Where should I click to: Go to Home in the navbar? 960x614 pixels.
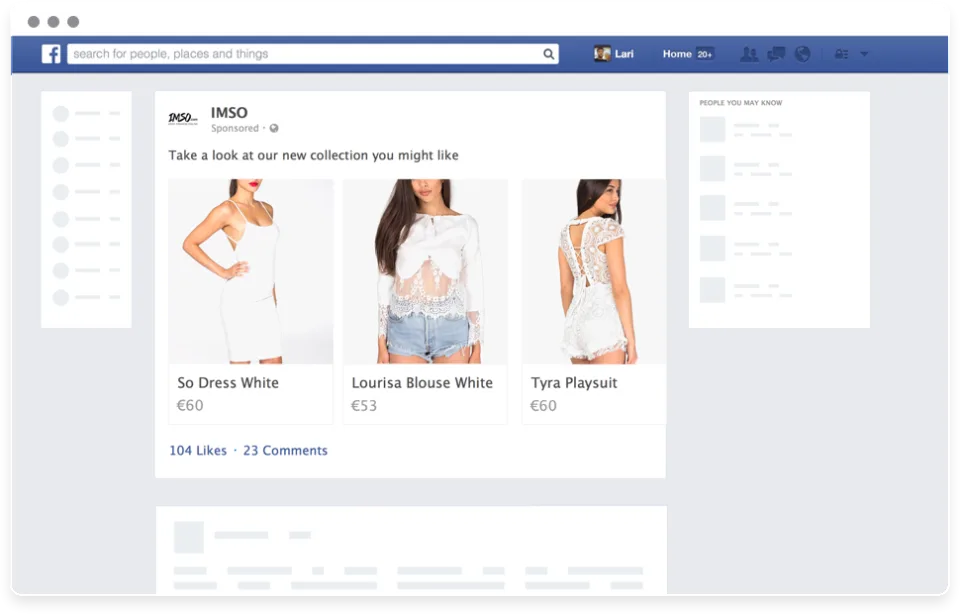click(677, 54)
